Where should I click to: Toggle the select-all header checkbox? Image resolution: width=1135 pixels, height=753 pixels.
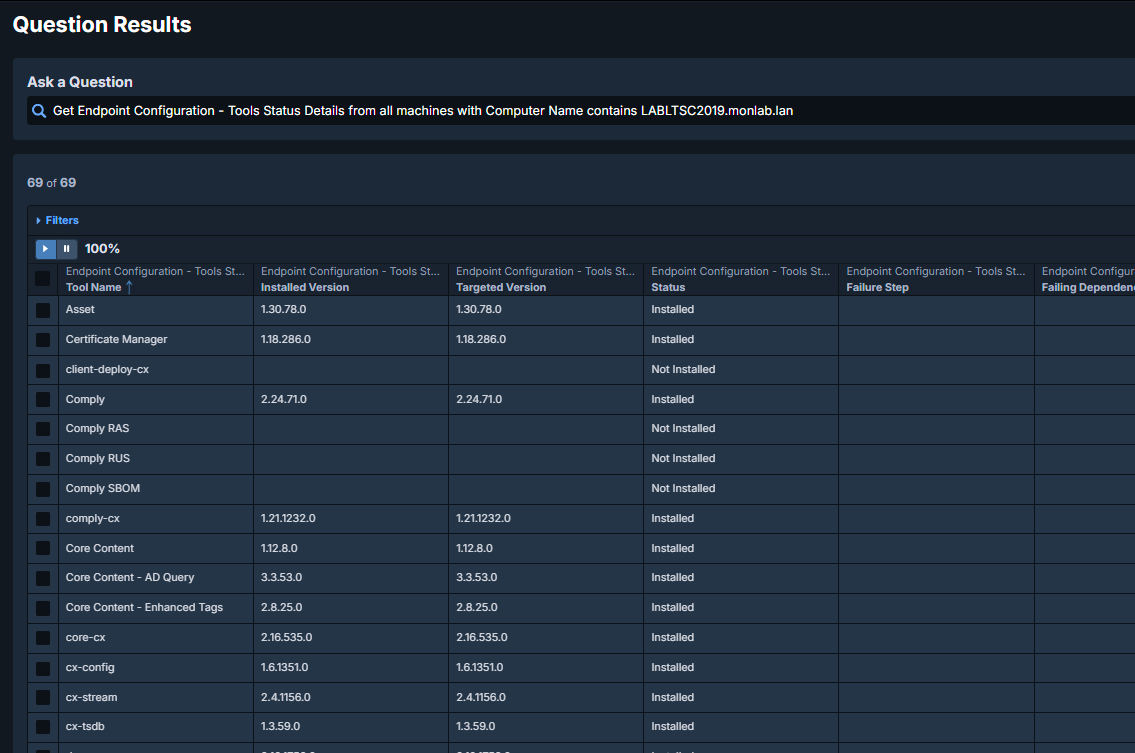pyautogui.click(x=43, y=279)
